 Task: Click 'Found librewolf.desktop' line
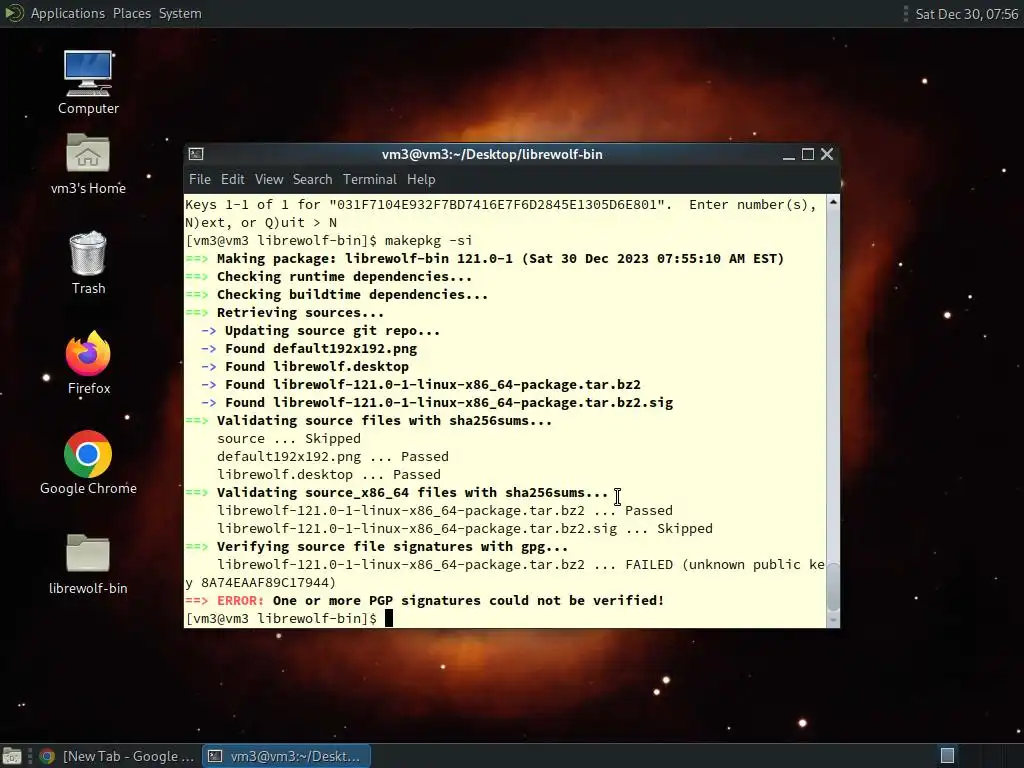coord(305,366)
